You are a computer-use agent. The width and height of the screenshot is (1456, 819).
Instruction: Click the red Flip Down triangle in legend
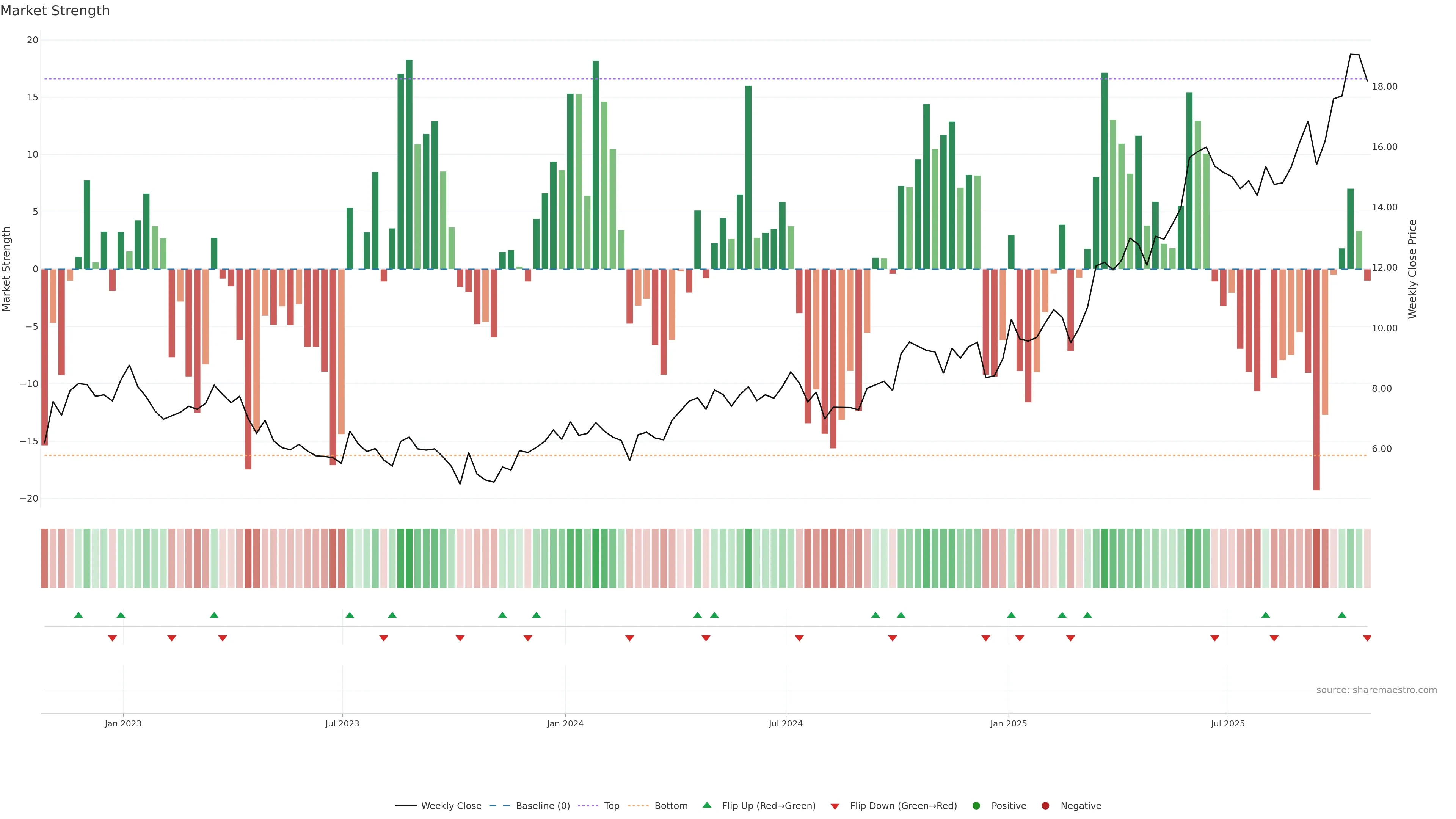pos(835,806)
